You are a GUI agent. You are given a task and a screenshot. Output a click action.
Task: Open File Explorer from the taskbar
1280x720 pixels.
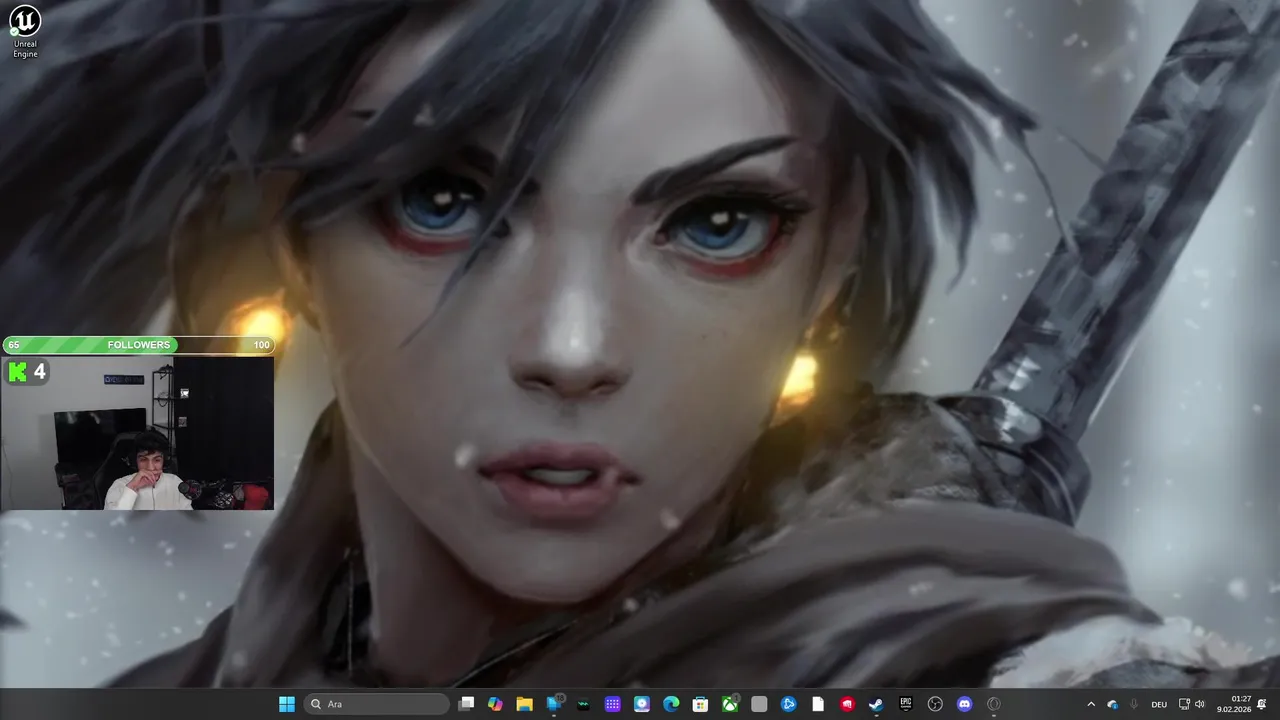click(524, 704)
